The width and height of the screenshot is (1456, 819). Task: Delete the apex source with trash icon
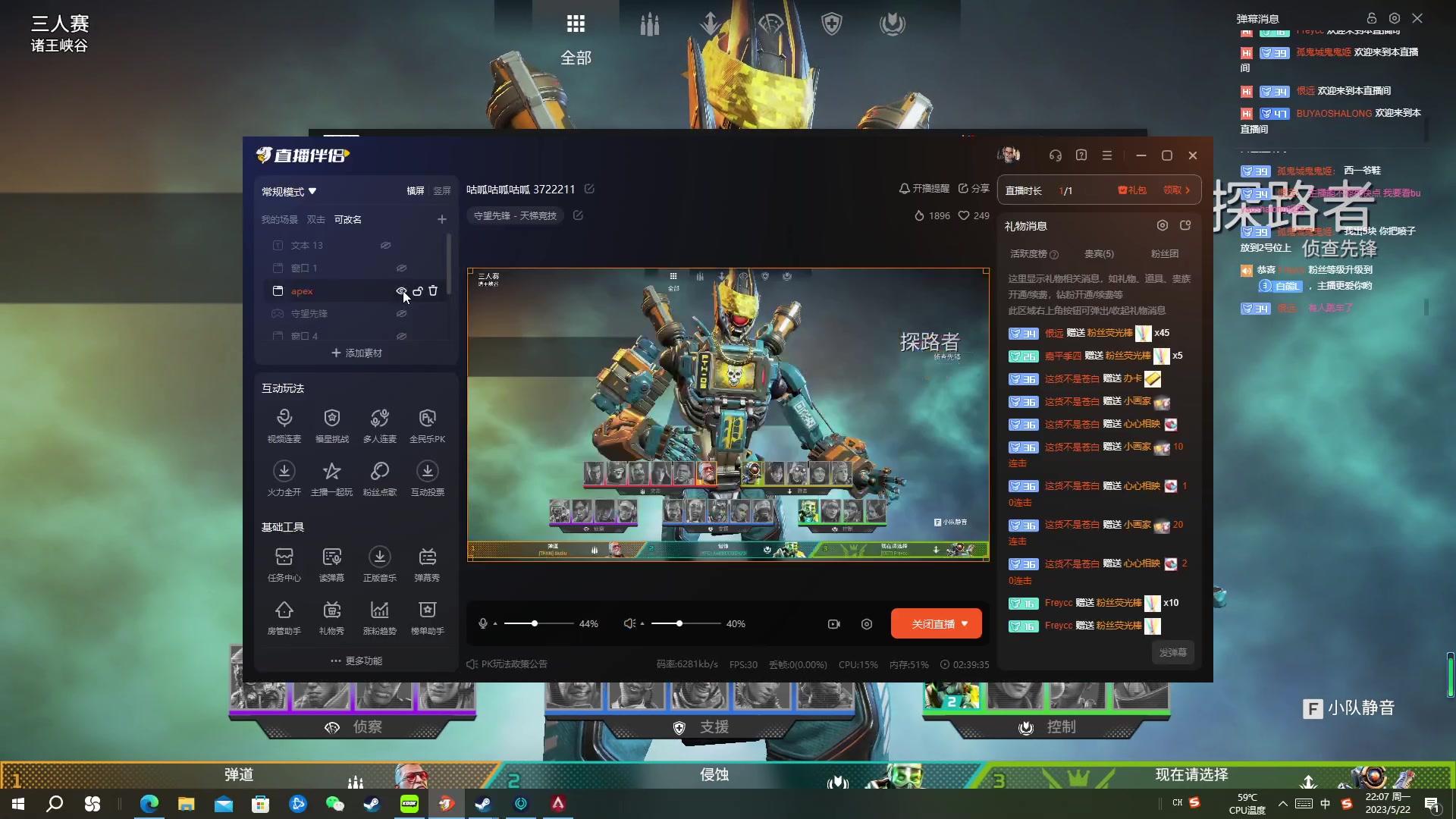point(433,290)
